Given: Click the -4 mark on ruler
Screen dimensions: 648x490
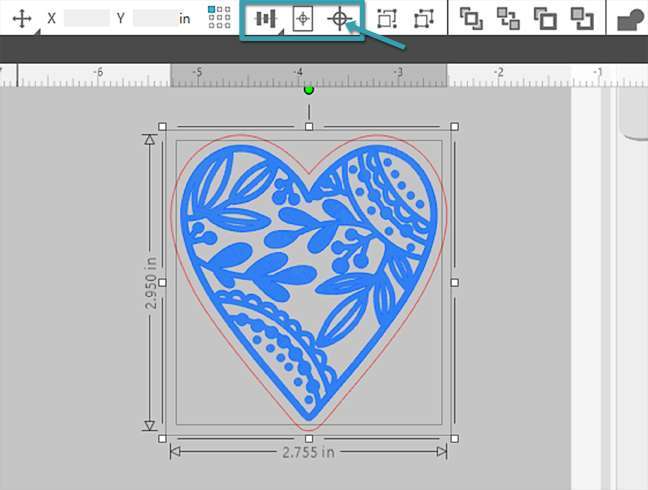Looking at the screenshot, I should click(x=298, y=72).
